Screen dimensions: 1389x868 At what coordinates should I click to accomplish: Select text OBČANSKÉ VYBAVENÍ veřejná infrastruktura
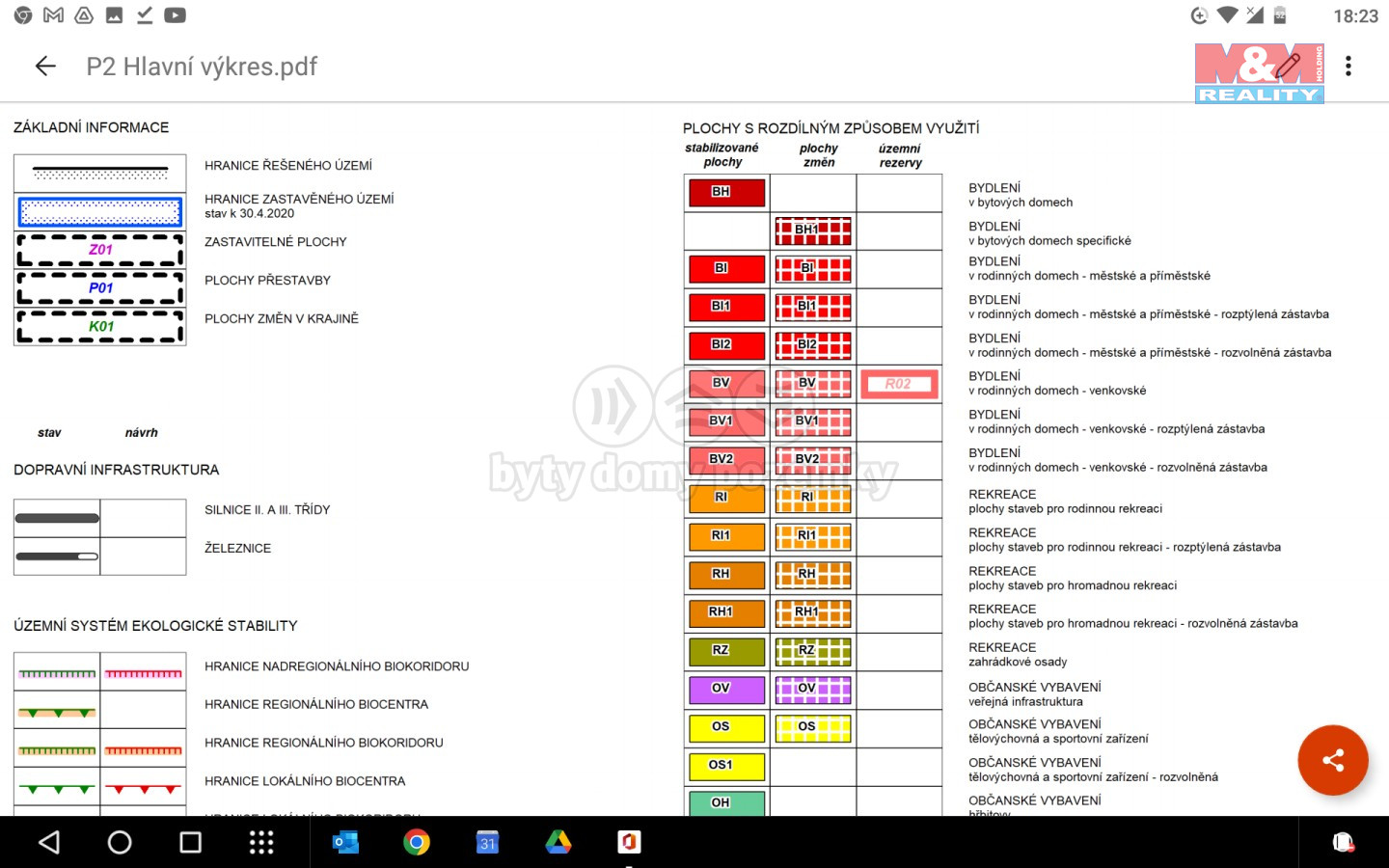1035,694
